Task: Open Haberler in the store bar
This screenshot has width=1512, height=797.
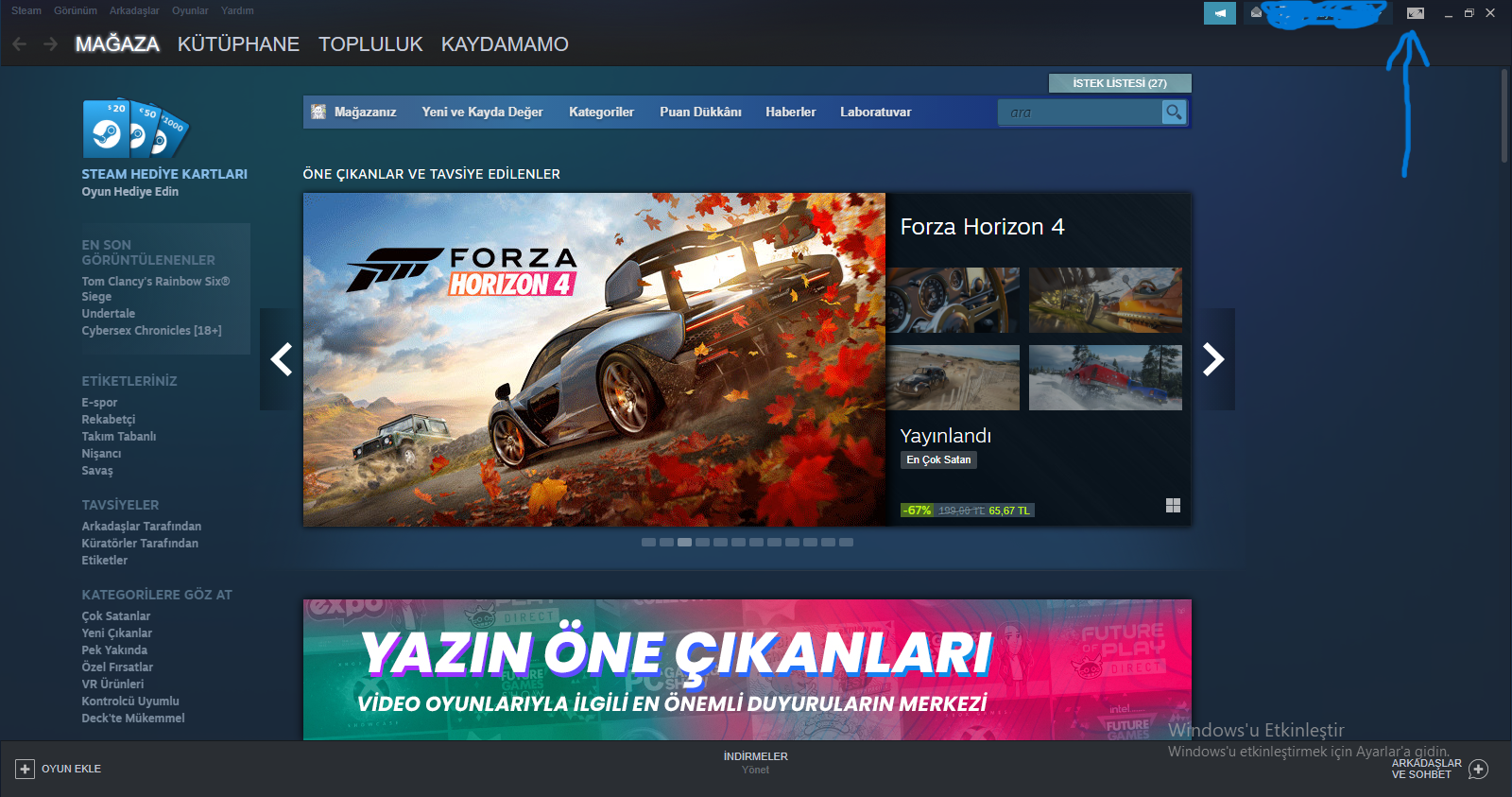Action: pyautogui.click(x=790, y=112)
